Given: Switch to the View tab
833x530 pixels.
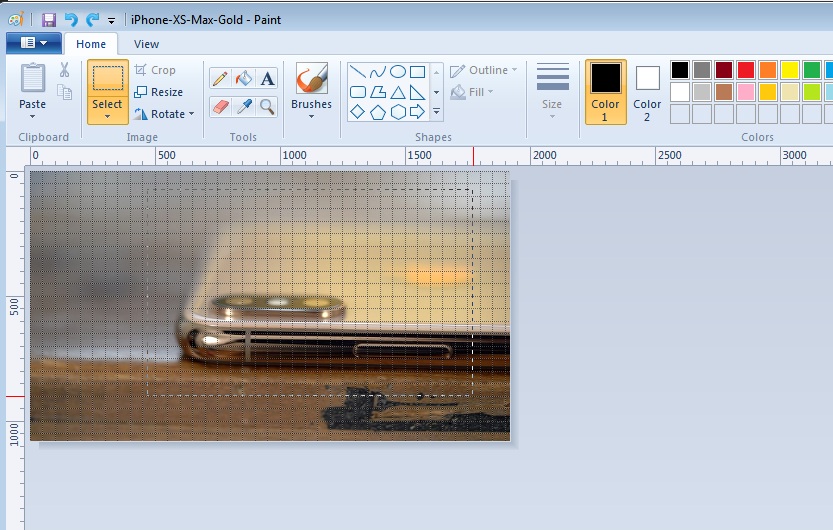Looking at the screenshot, I should click(146, 44).
